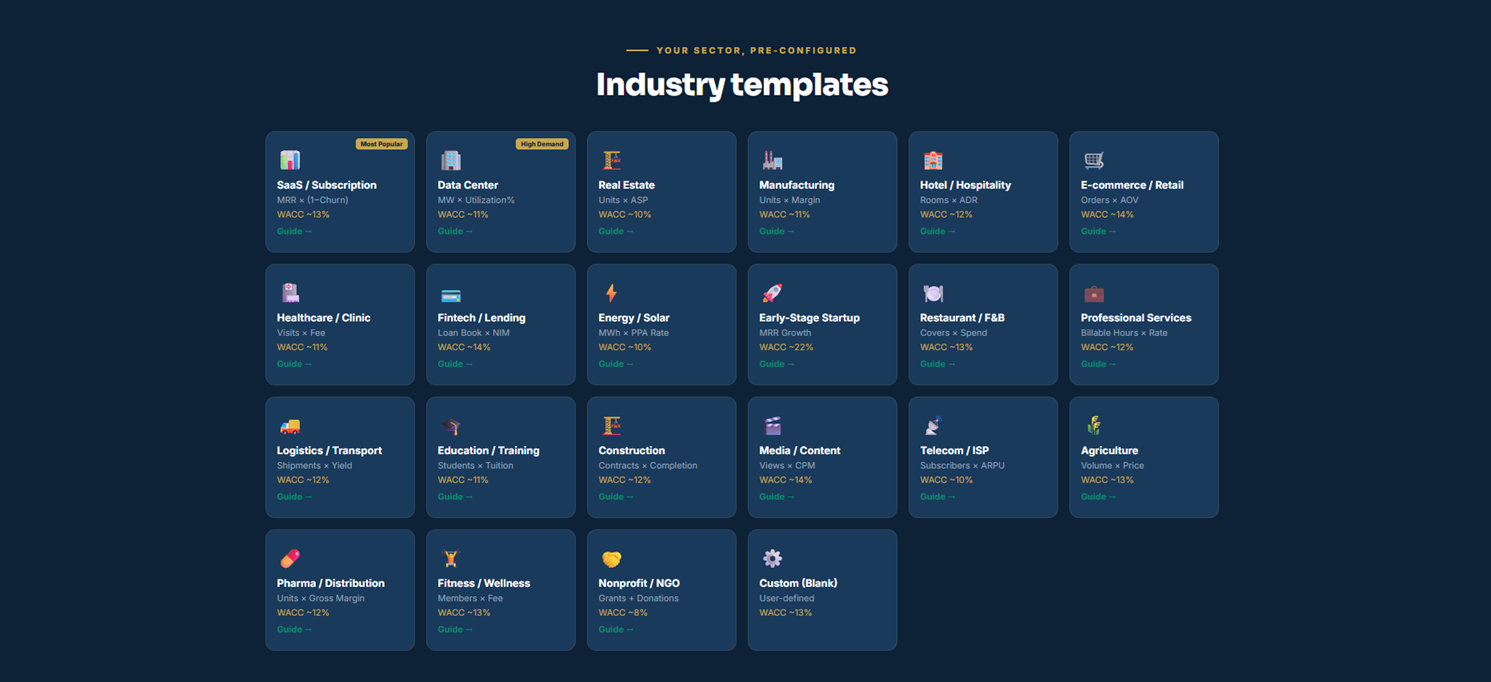Click the Logistics / Transport truck icon
The image size is (1491, 682).
(290, 426)
